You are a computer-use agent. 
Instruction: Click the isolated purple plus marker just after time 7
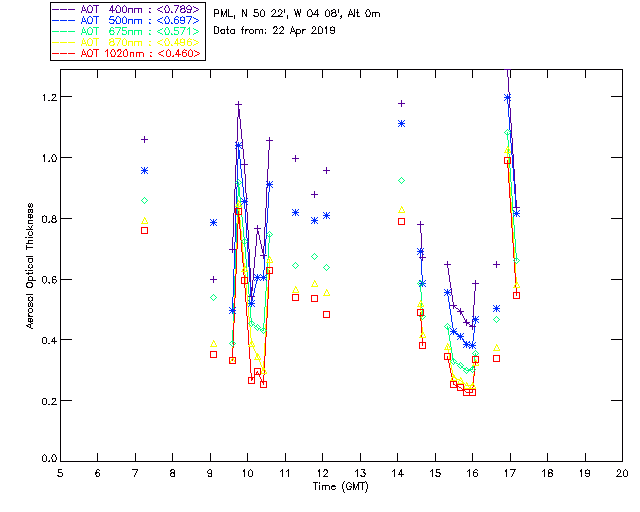point(144,140)
